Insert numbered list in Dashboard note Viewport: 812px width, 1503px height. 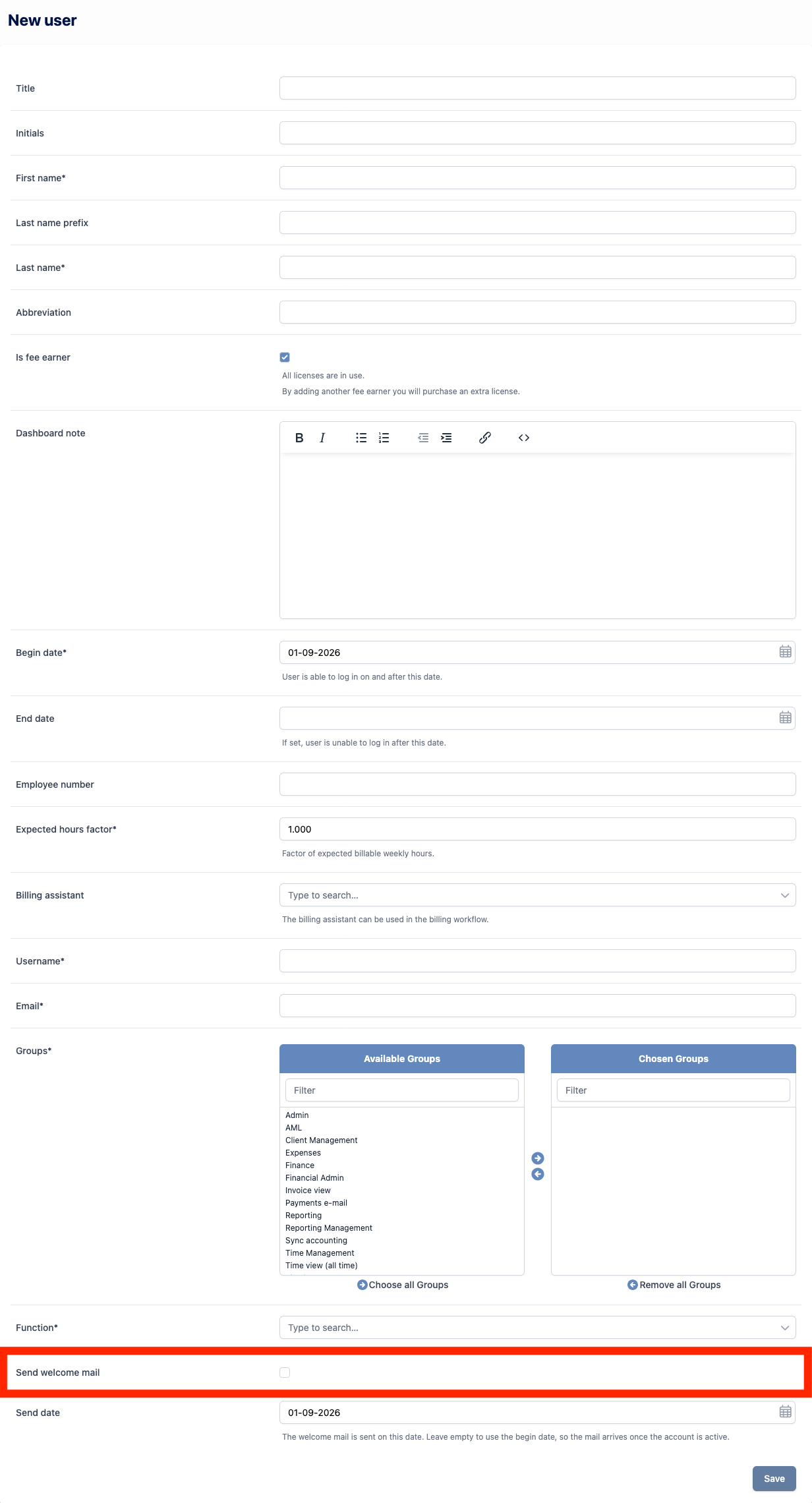384,438
